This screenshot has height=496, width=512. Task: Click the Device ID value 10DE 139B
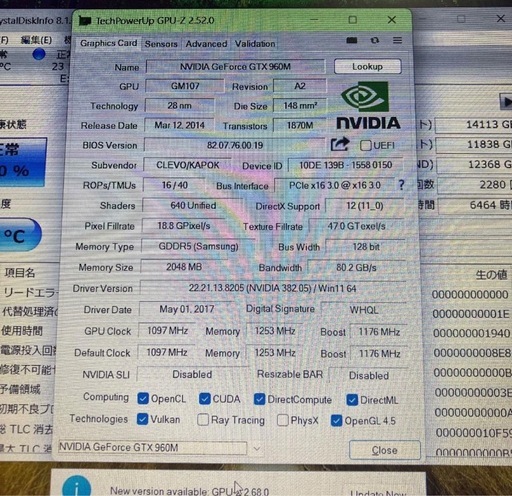346,165
